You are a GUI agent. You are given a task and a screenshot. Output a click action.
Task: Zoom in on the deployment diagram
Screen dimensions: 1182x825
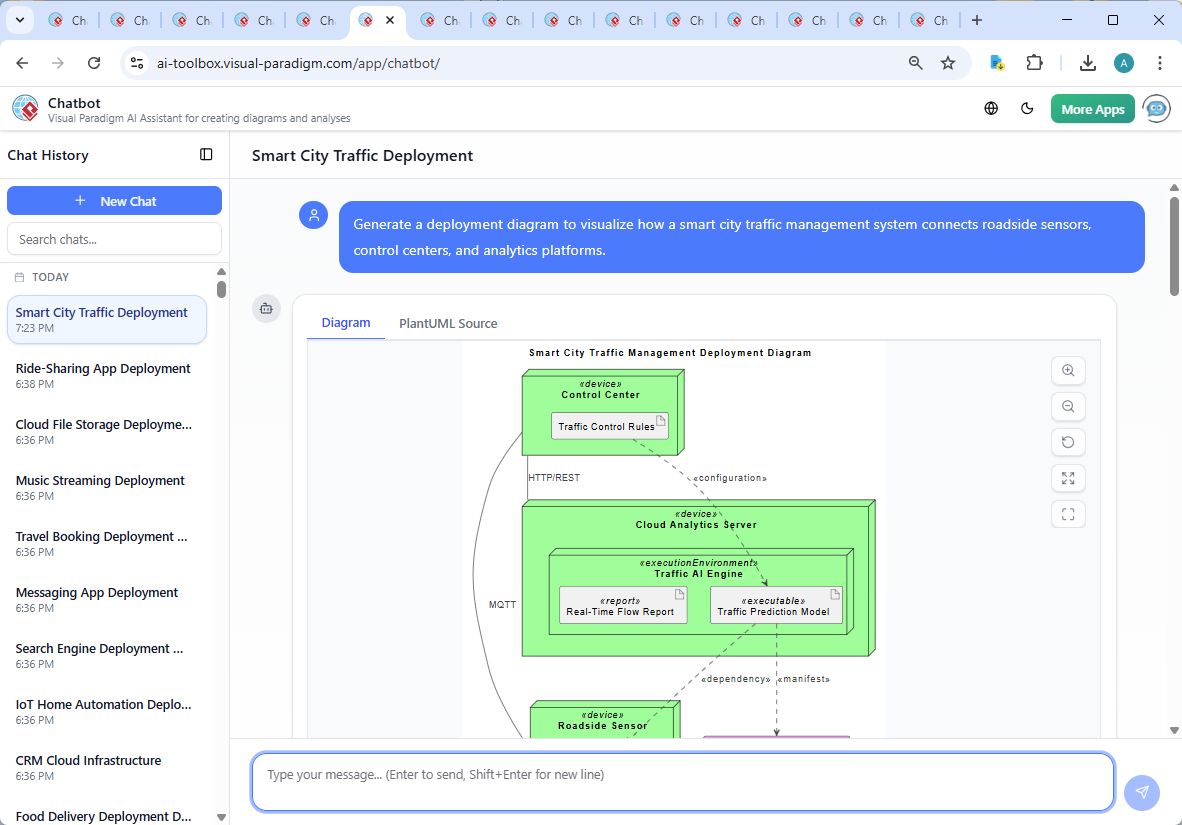pos(1068,370)
